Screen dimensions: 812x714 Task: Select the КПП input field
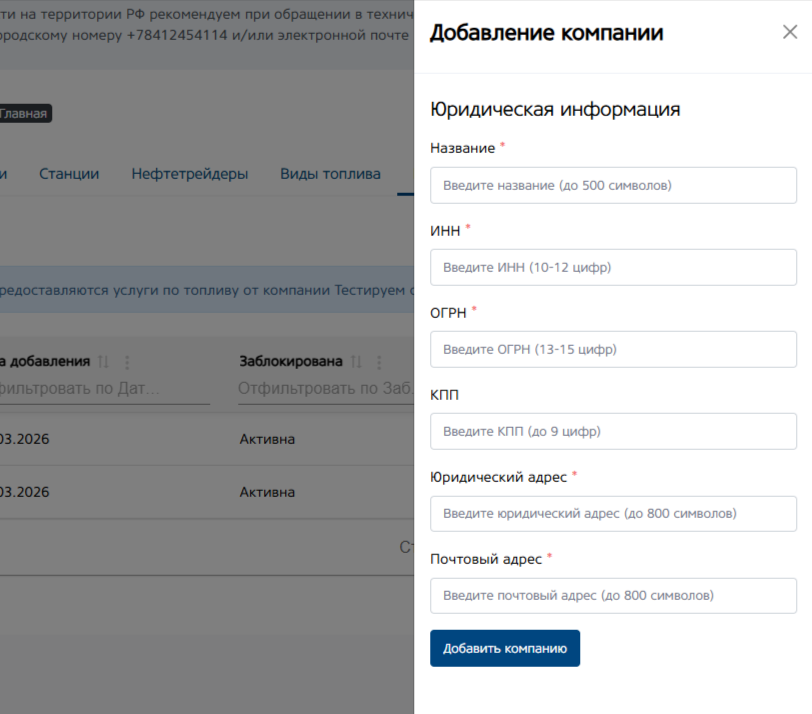tap(613, 432)
